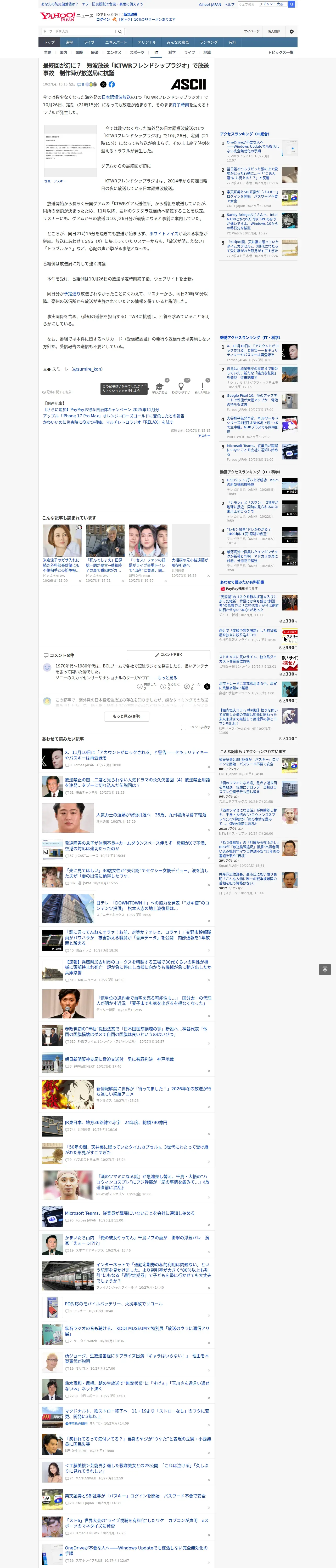Open the ランキング tab

(x=209, y=43)
